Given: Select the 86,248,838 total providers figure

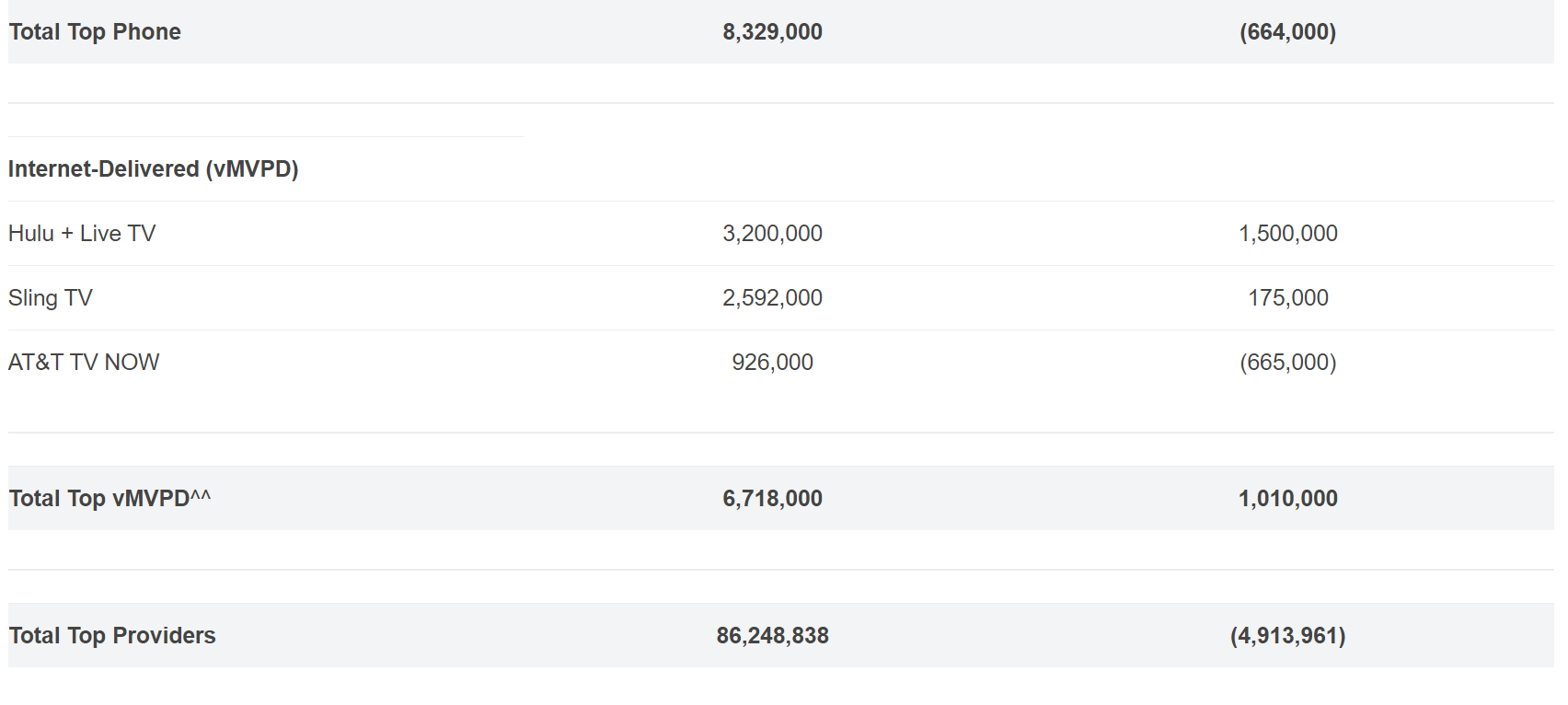Looking at the screenshot, I should pos(772,636).
